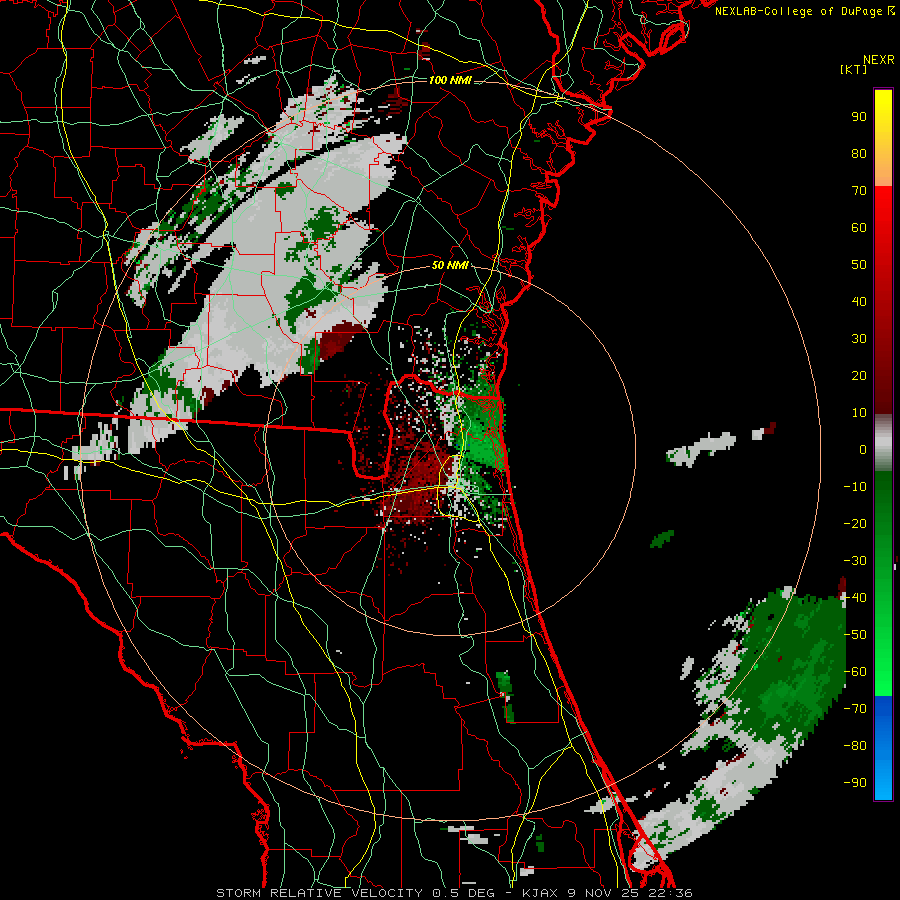Viewport: 900px width, 900px height.
Task: Click the -40 value on velocity scale
Action: [x=855, y=598]
